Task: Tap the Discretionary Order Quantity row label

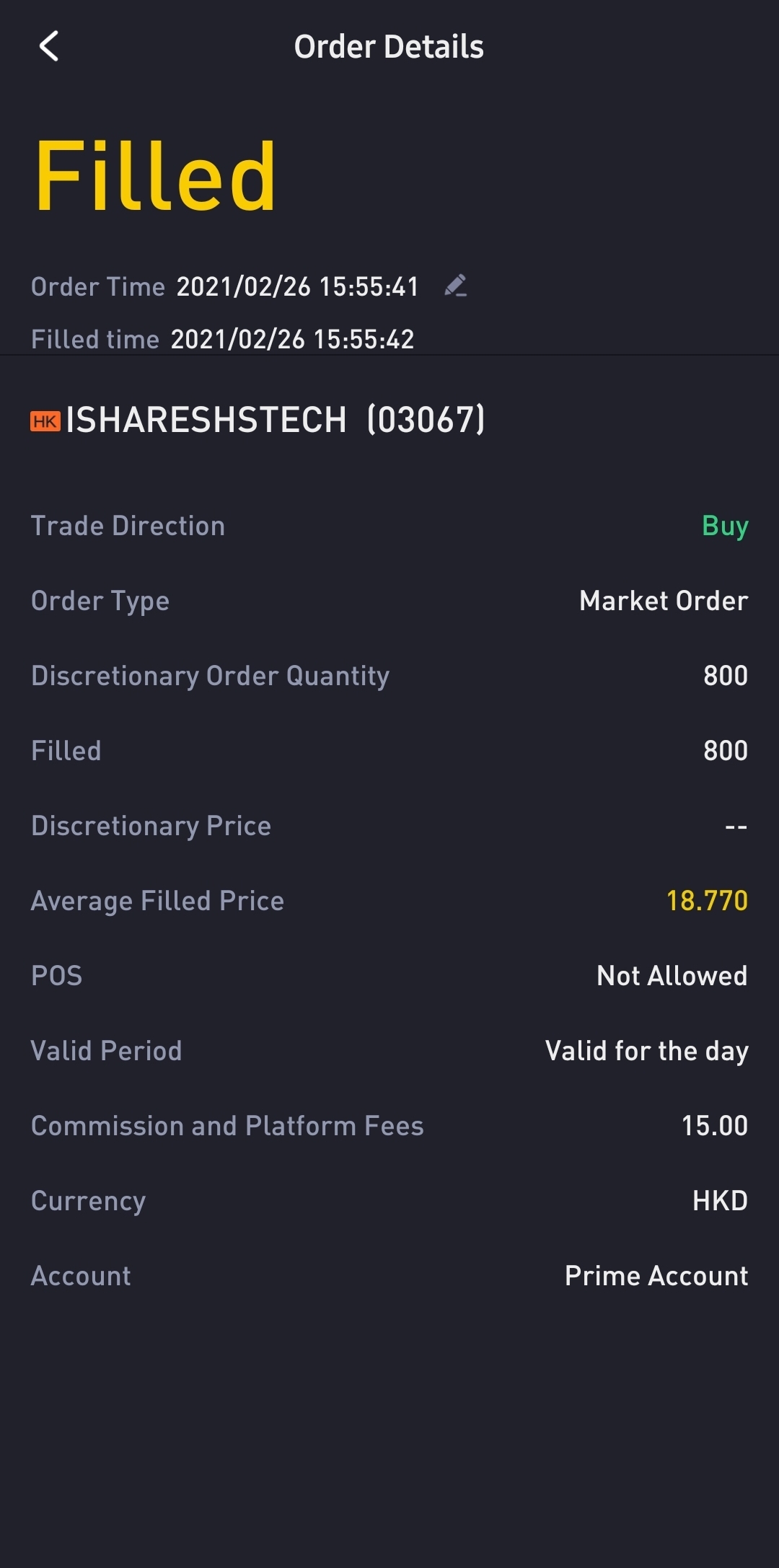Action: pos(210,676)
